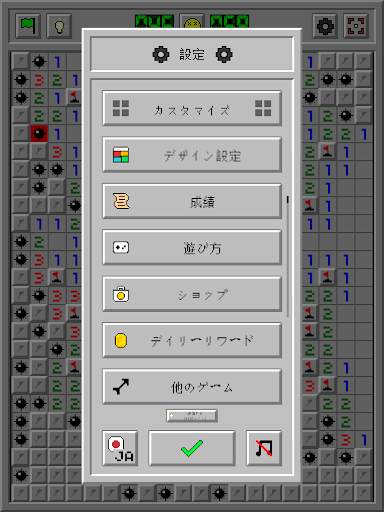Click the fullscreen focus icon at top right
This screenshot has height=512, width=384.
356,26
